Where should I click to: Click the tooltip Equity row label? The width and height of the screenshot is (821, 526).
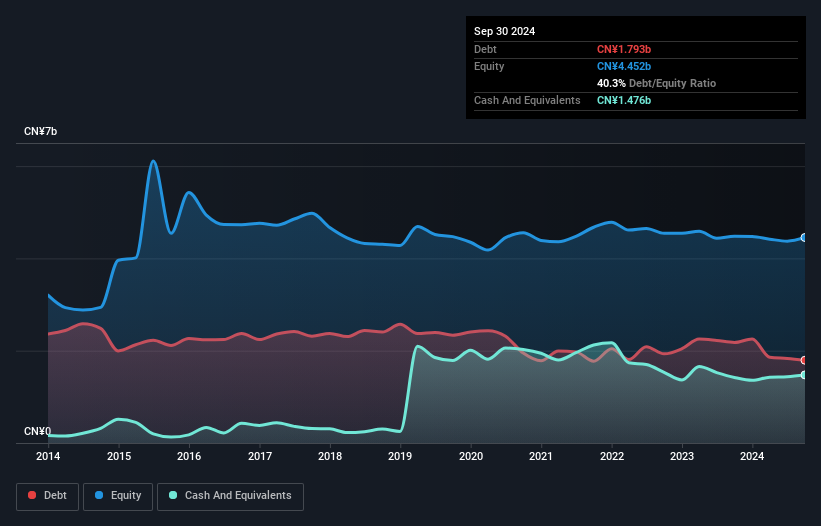coord(489,66)
